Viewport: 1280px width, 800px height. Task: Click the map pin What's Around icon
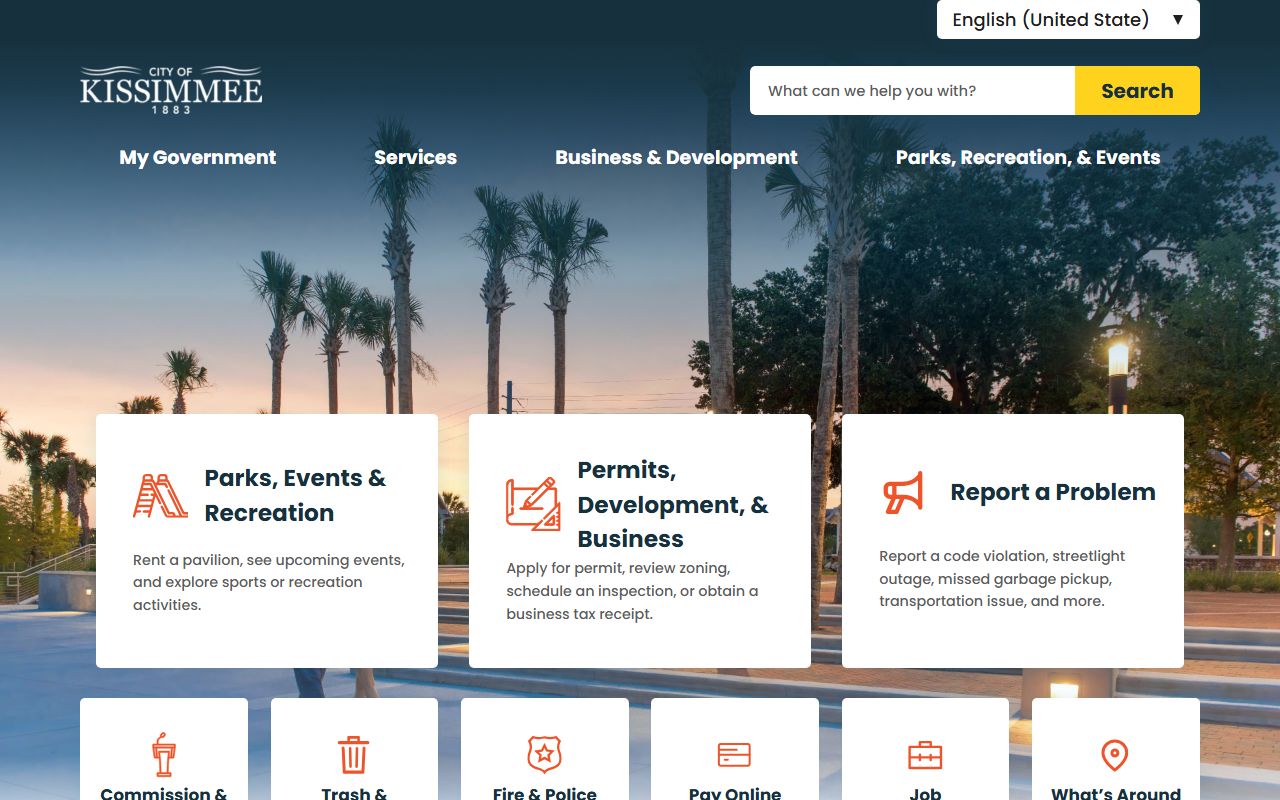point(1114,755)
